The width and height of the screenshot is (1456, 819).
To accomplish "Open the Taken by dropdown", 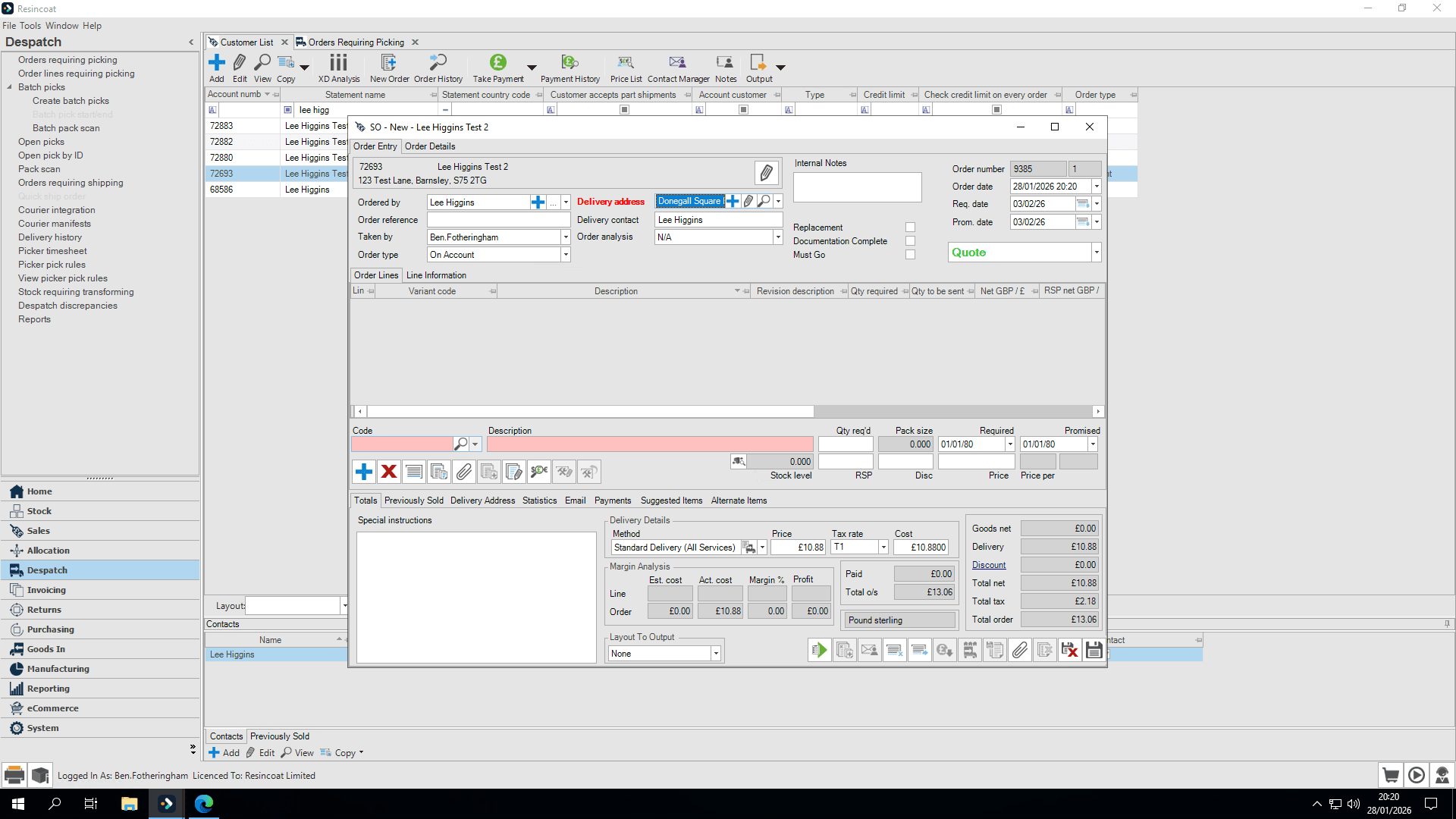I will tap(566, 237).
